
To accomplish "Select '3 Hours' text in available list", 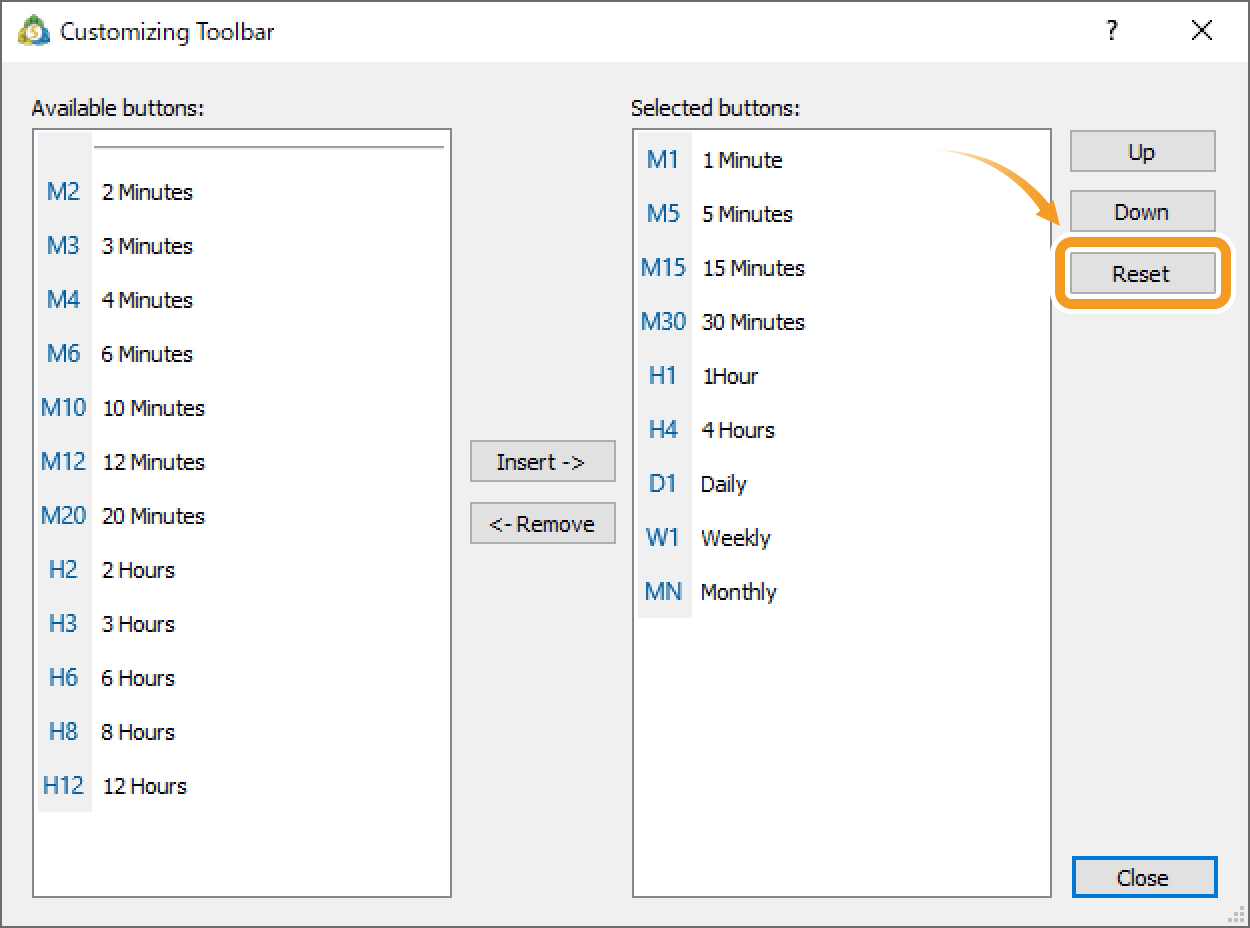I will (x=138, y=624).
